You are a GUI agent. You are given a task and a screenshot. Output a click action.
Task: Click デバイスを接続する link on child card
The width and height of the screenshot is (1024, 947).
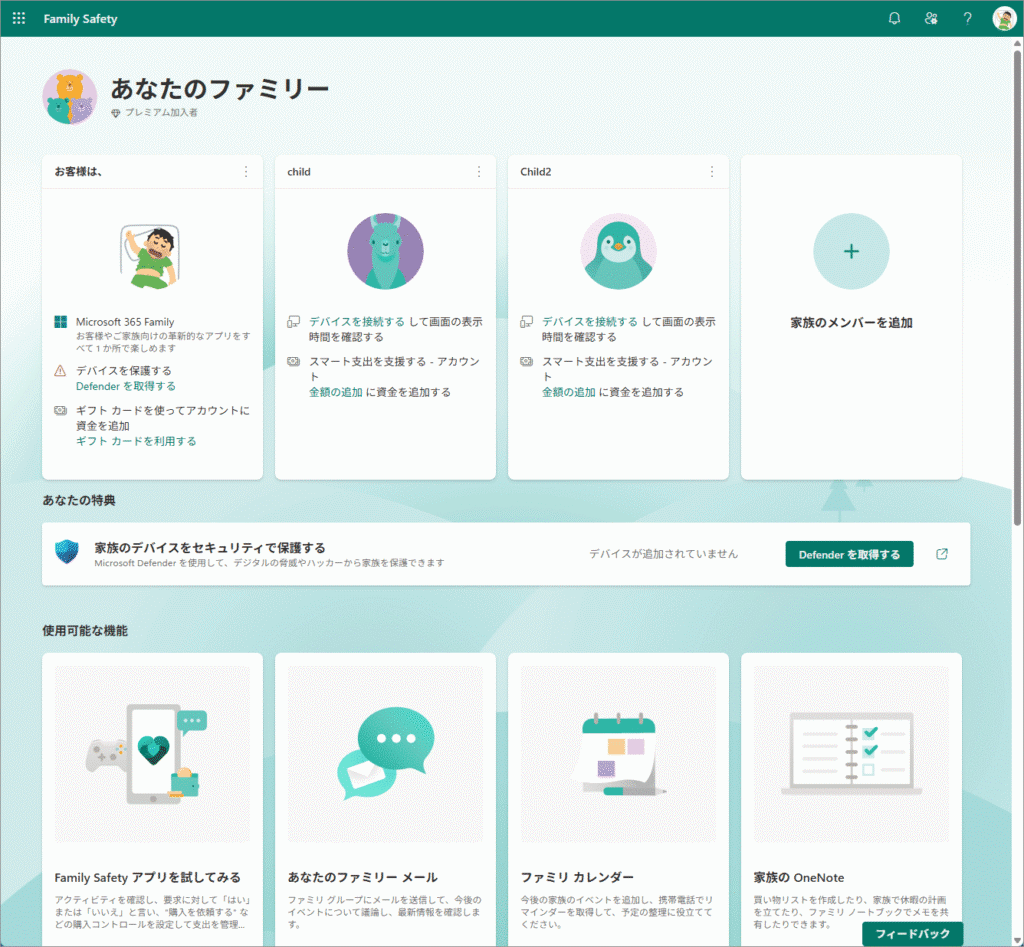tap(357, 322)
